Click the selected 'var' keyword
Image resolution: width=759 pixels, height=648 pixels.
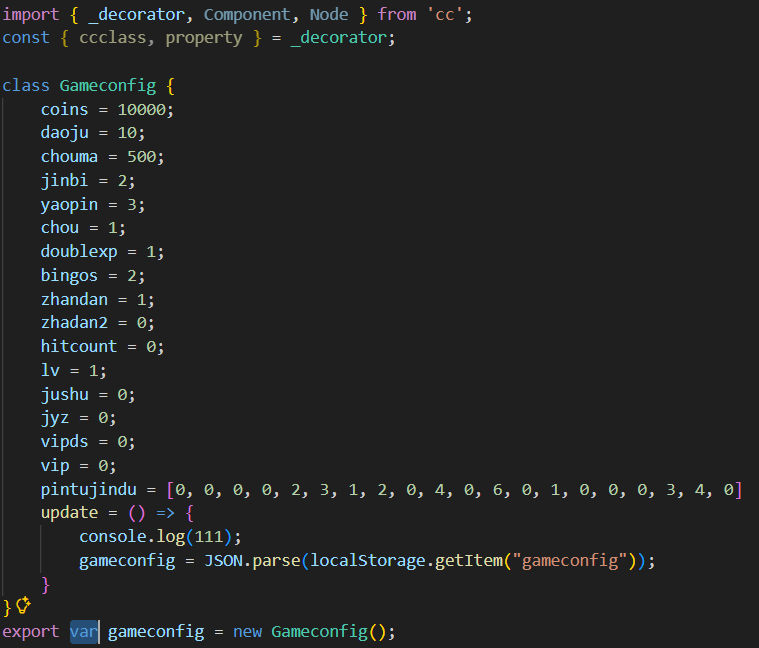84,632
